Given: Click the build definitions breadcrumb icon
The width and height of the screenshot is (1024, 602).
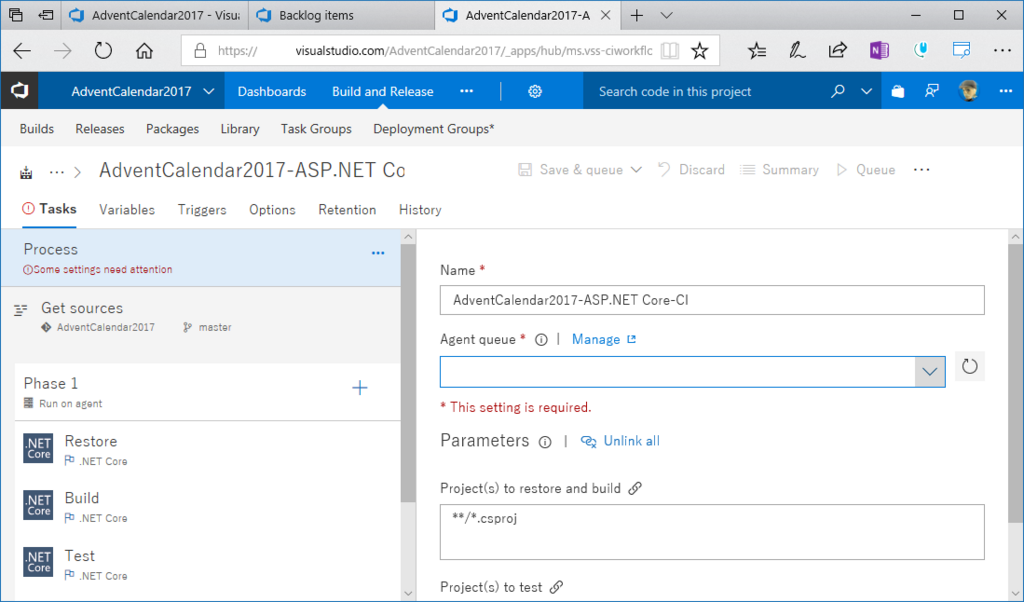Looking at the screenshot, I should (26, 172).
